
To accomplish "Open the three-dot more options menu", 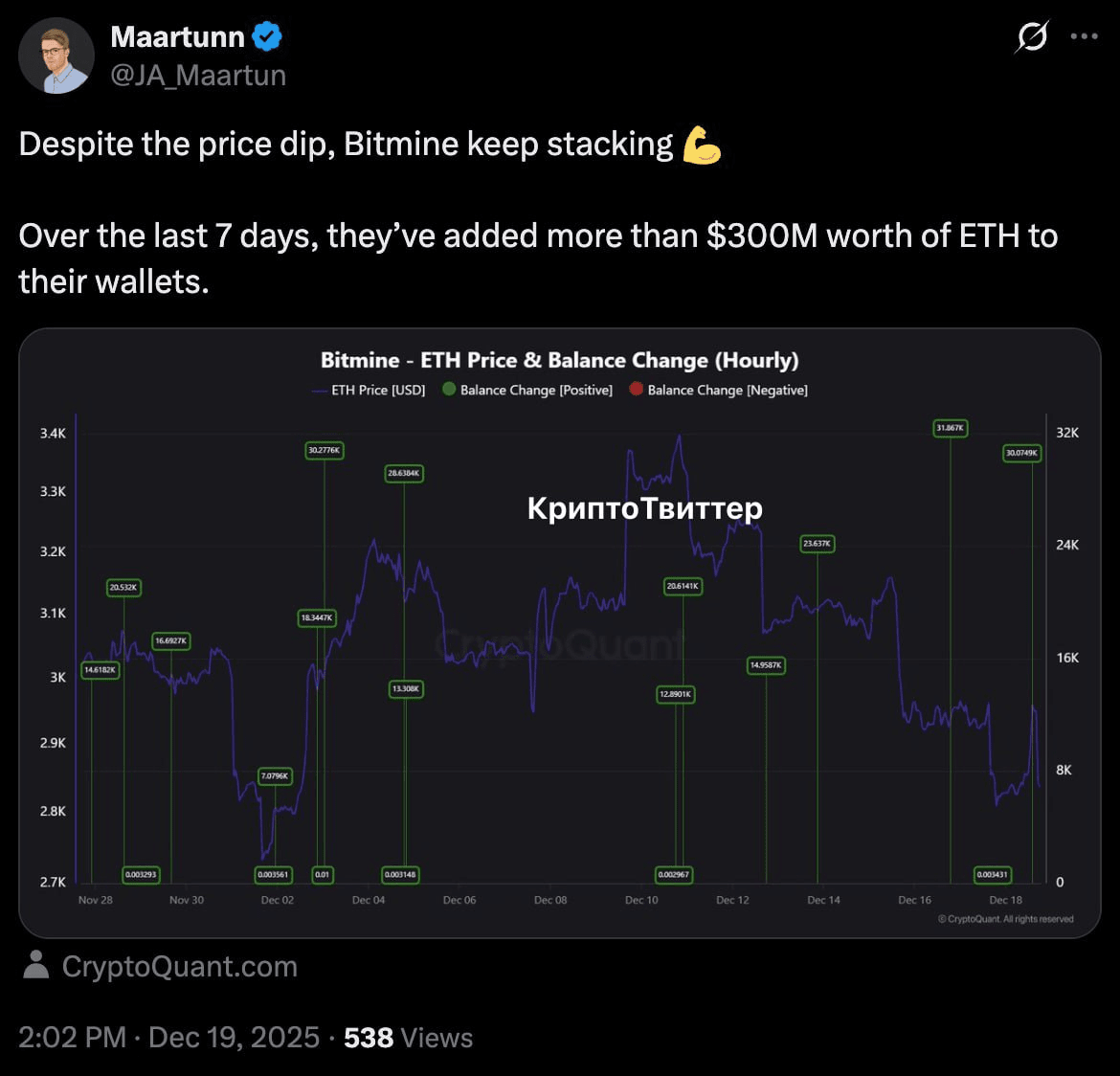I will (x=1084, y=36).
